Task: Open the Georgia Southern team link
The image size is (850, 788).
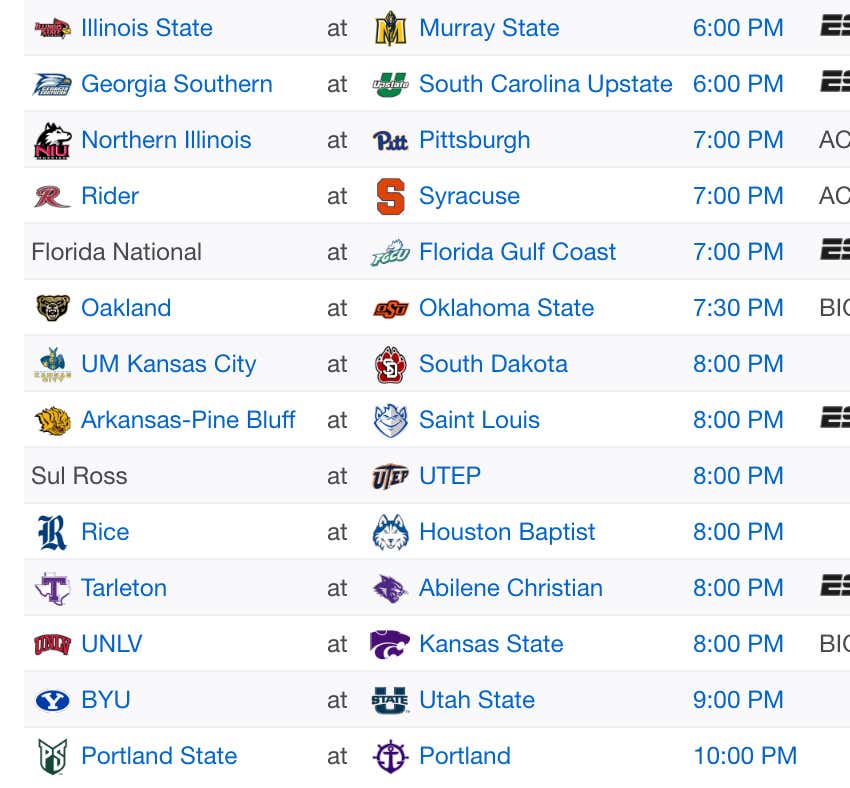Action: coord(177,84)
